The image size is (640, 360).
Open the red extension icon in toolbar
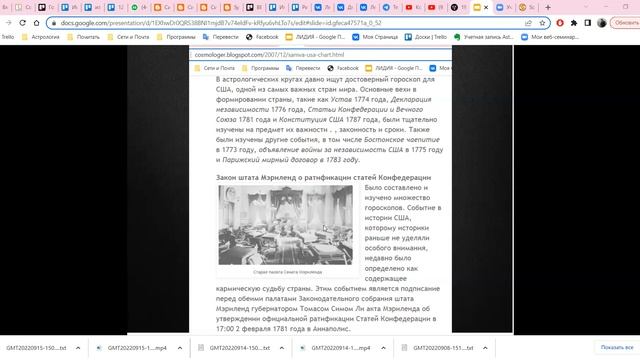[560, 23]
